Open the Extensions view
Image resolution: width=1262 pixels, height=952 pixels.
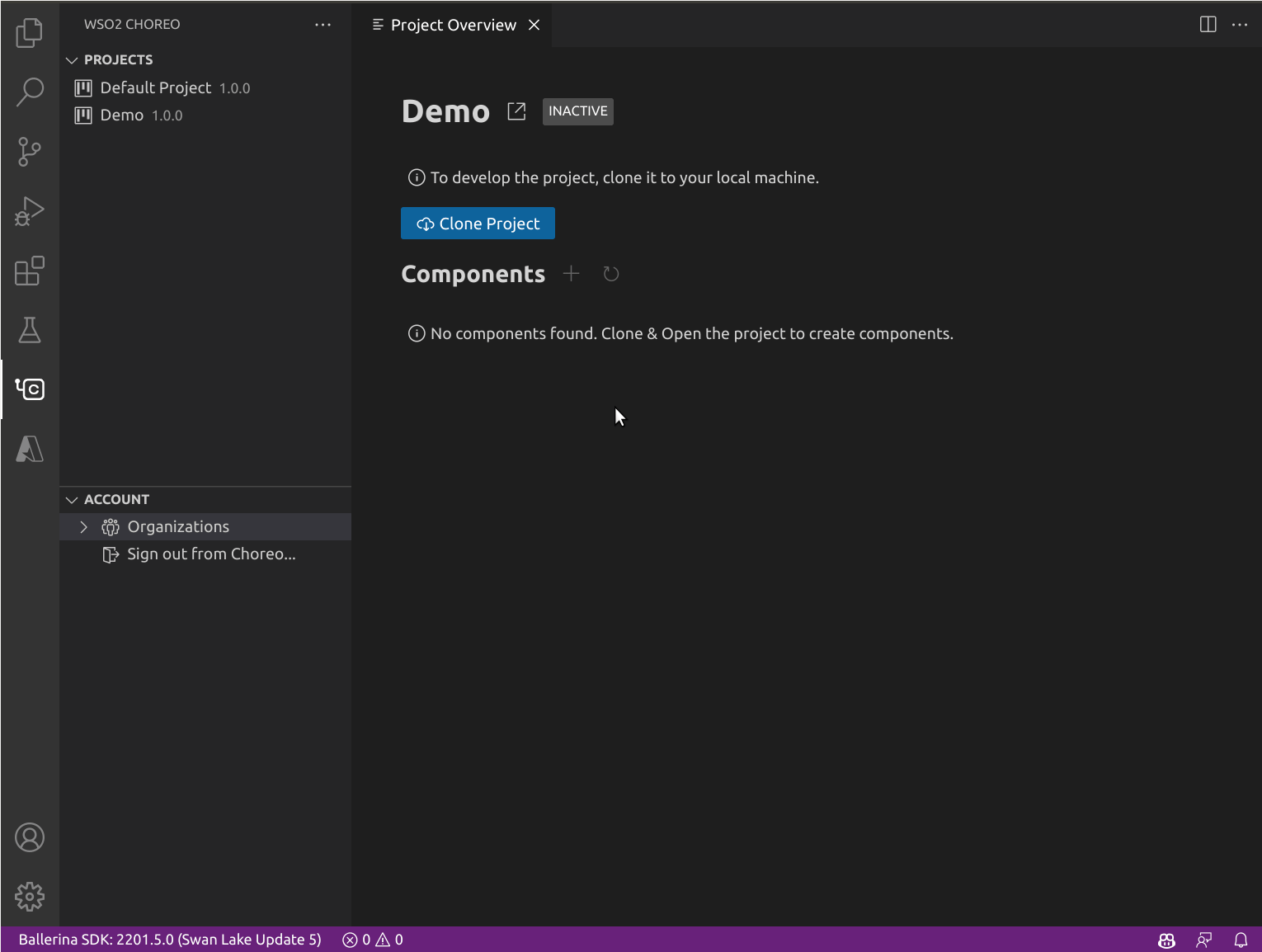(30, 271)
